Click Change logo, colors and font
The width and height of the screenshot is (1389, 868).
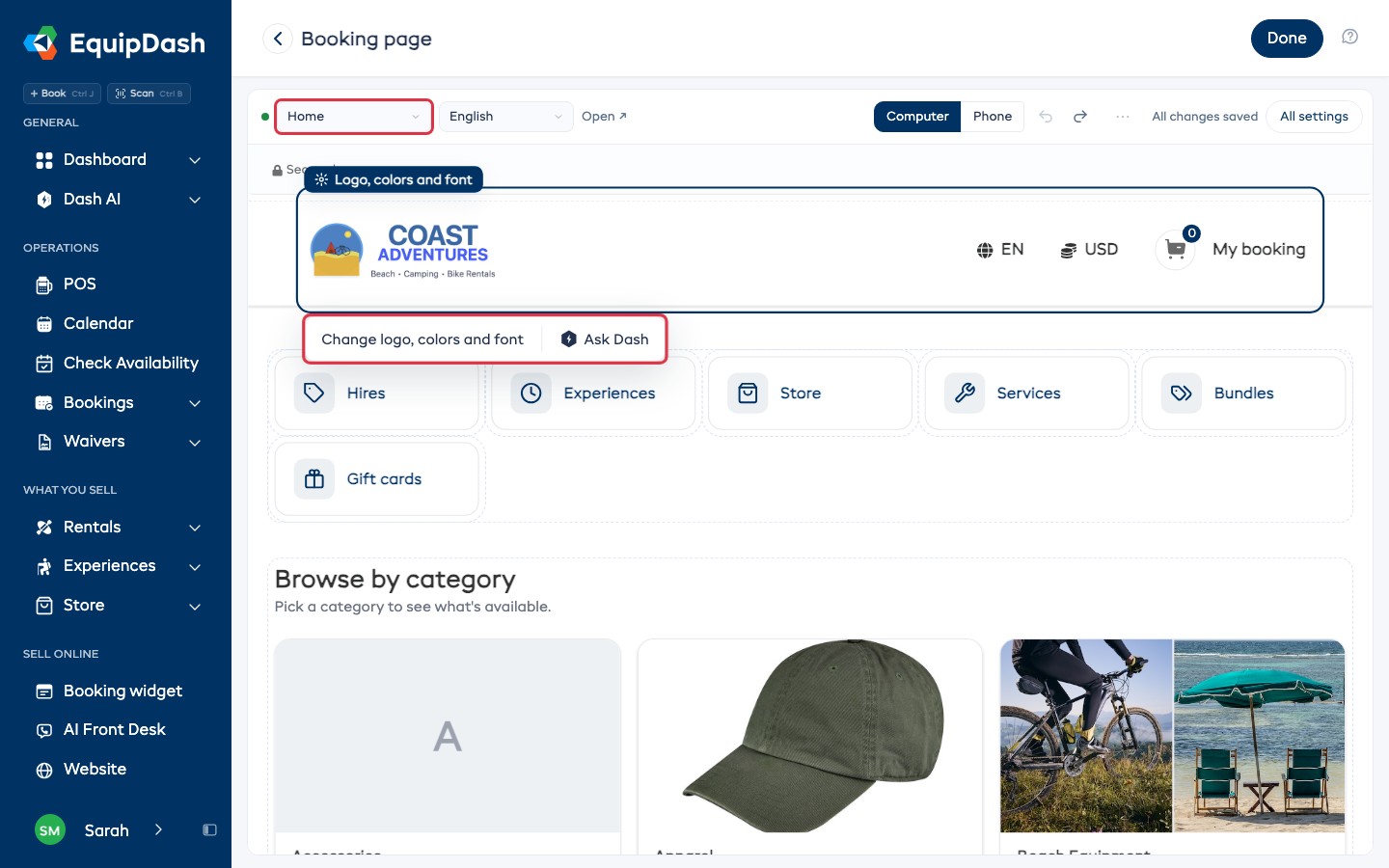(x=422, y=339)
